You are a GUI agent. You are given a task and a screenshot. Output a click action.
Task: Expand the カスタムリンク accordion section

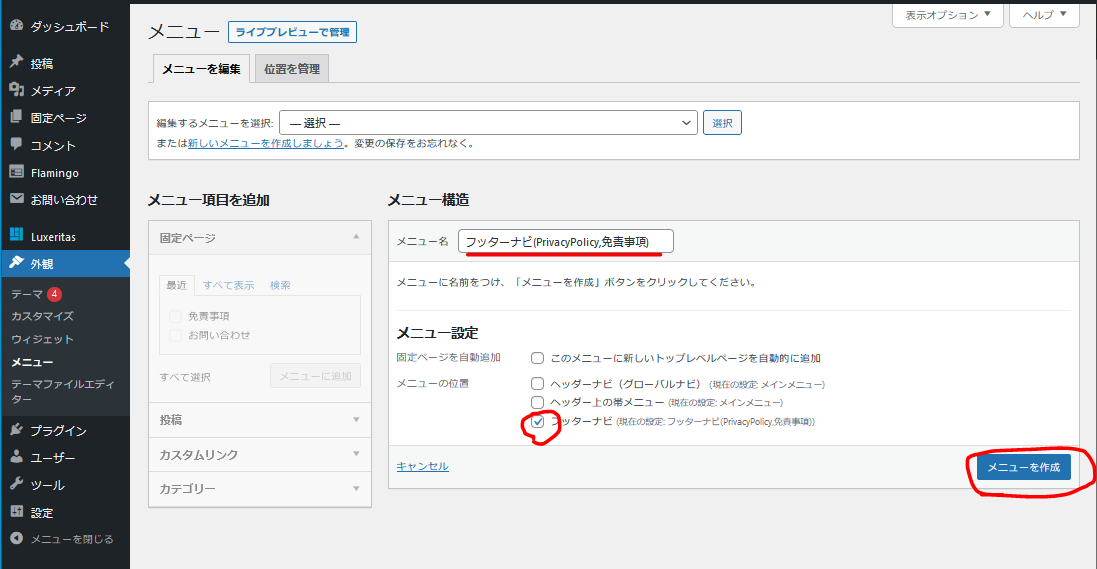pyautogui.click(x=259, y=455)
